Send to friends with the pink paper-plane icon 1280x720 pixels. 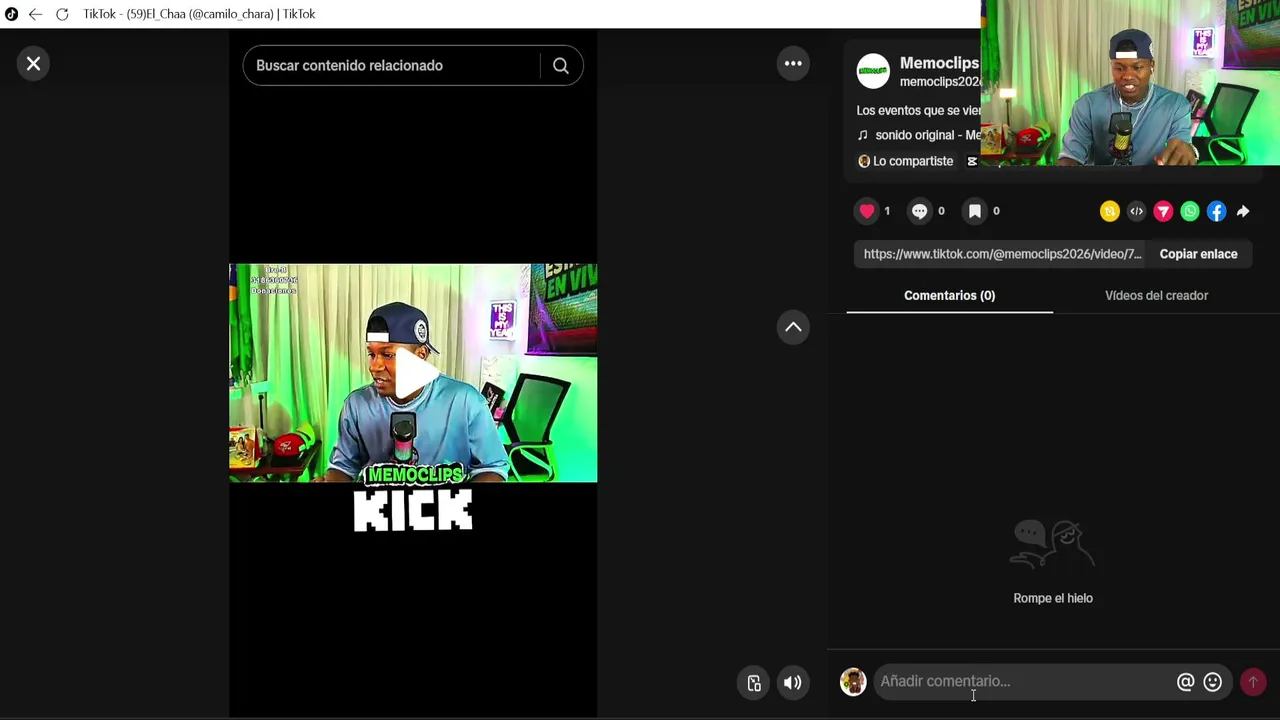tap(1163, 211)
